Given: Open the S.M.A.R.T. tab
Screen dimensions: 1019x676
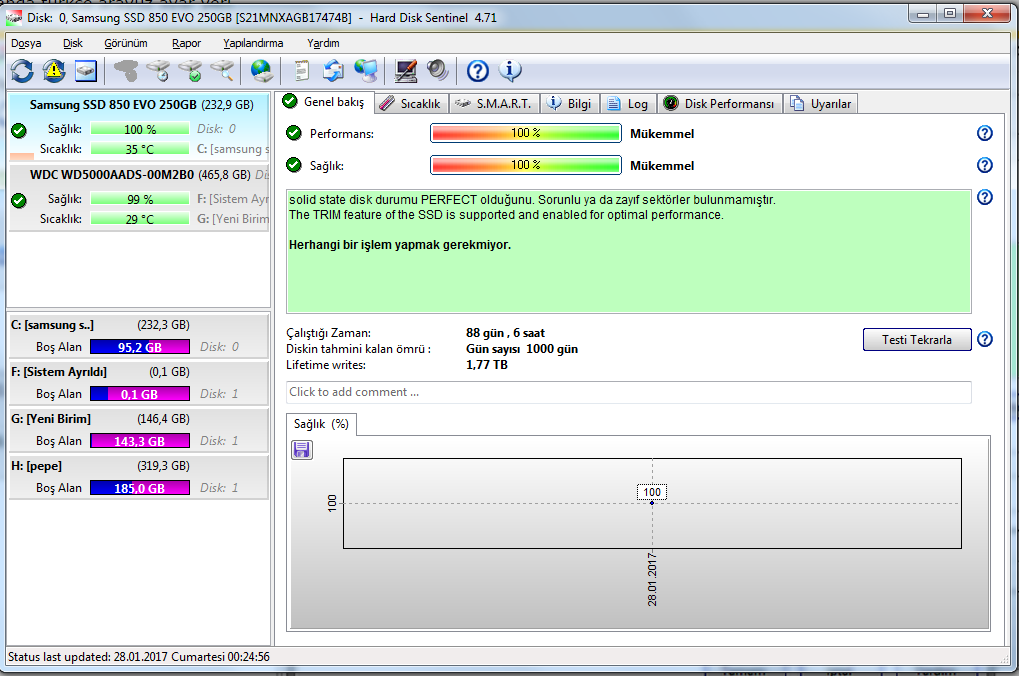Looking at the screenshot, I should tap(494, 104).
